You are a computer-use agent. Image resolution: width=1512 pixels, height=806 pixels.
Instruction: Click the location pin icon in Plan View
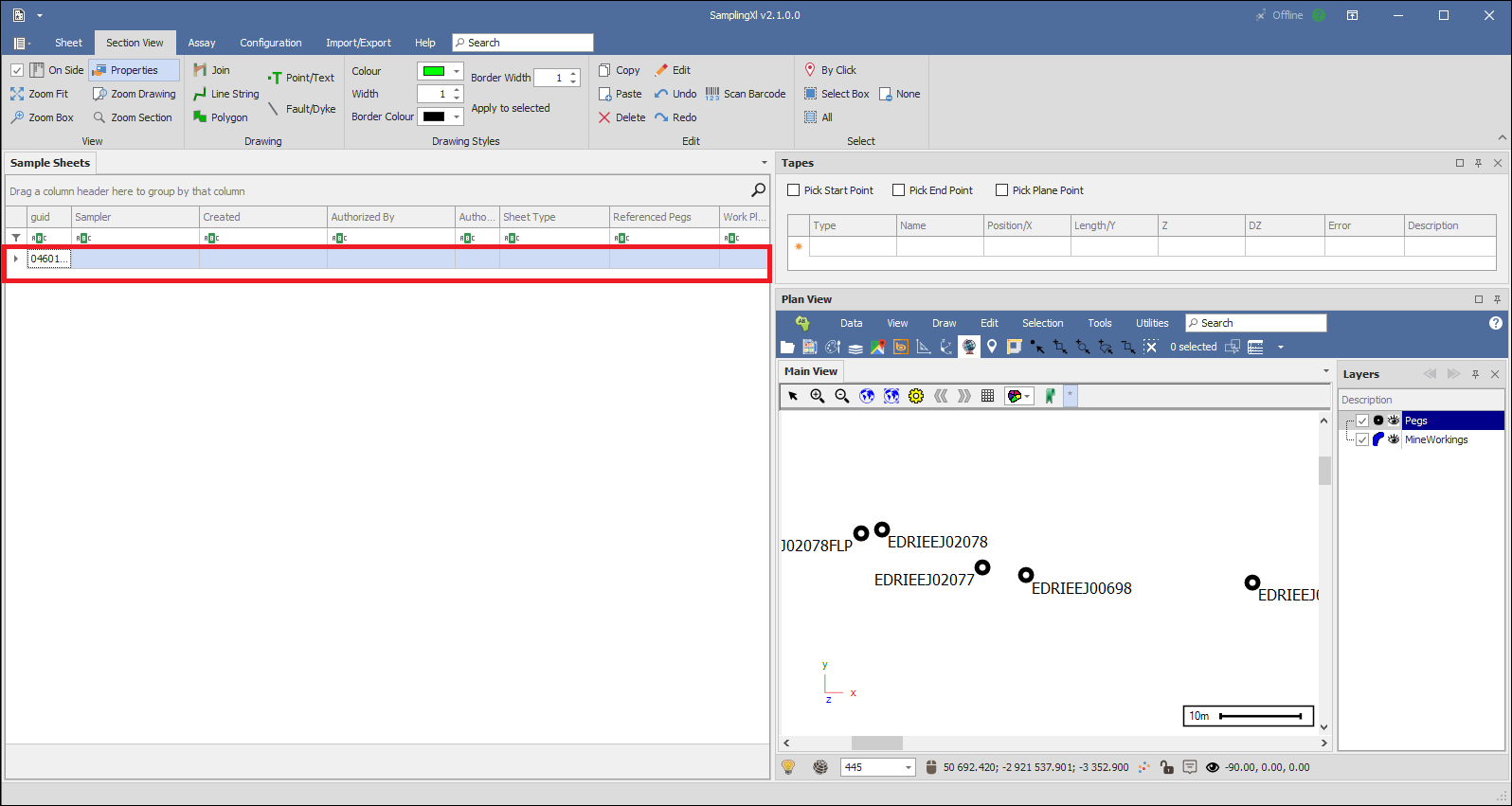coord(992,347)
